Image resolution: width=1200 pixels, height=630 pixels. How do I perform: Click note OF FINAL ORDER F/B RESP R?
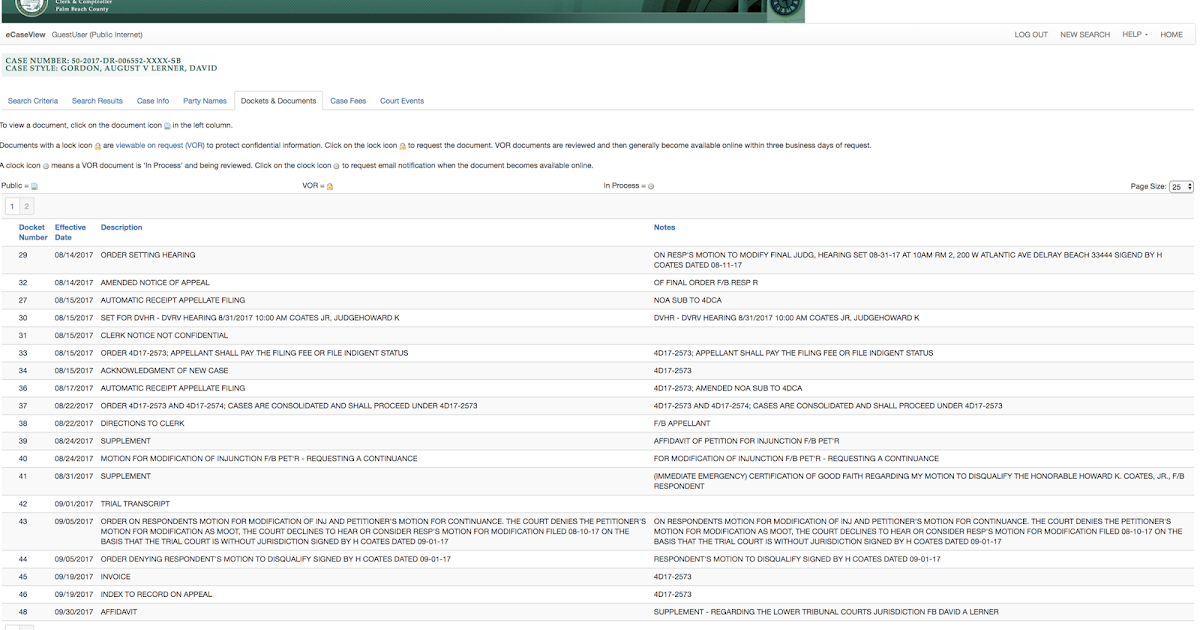[706, 283]
